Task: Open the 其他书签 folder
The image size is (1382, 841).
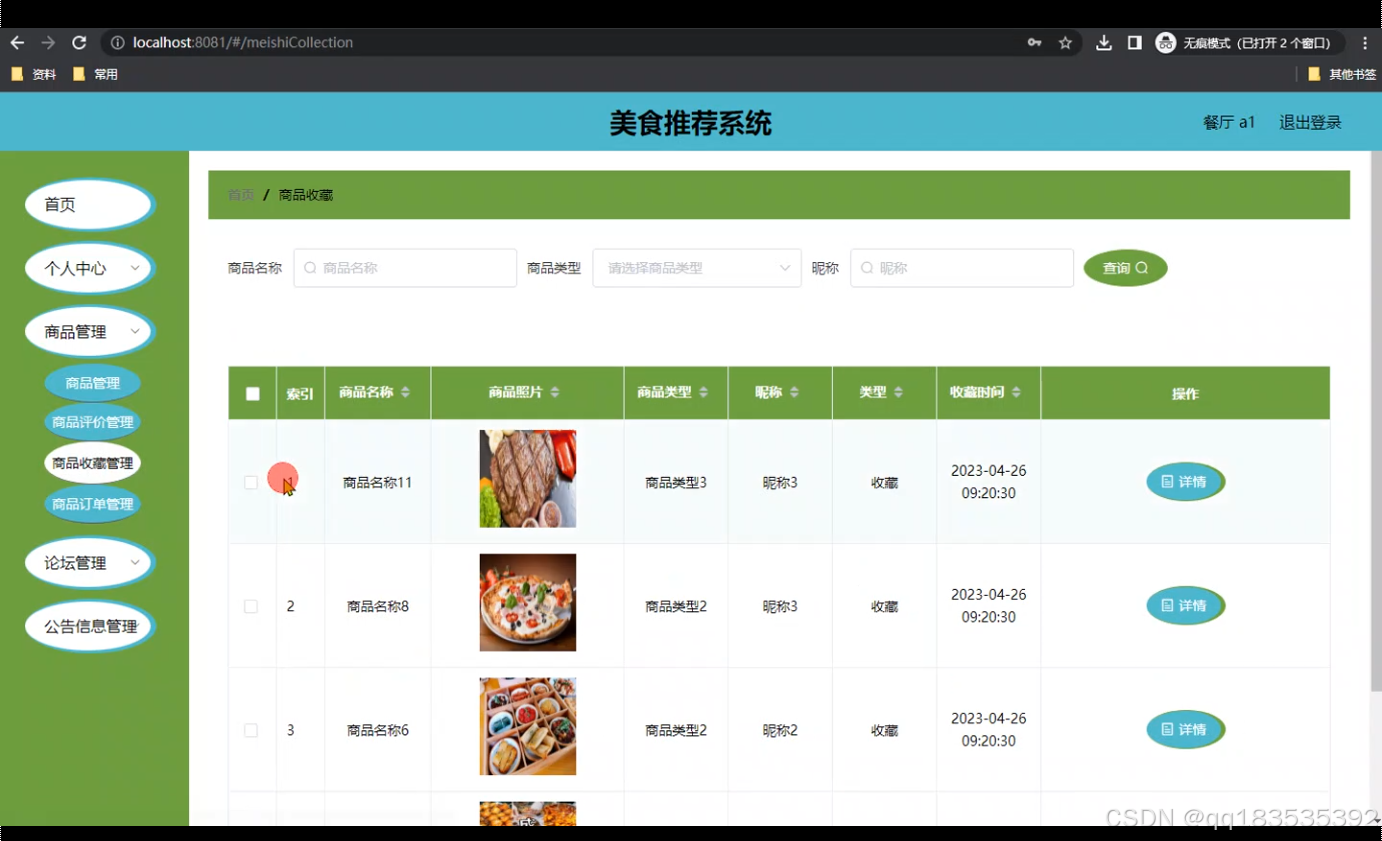Action: point(1342,74)
